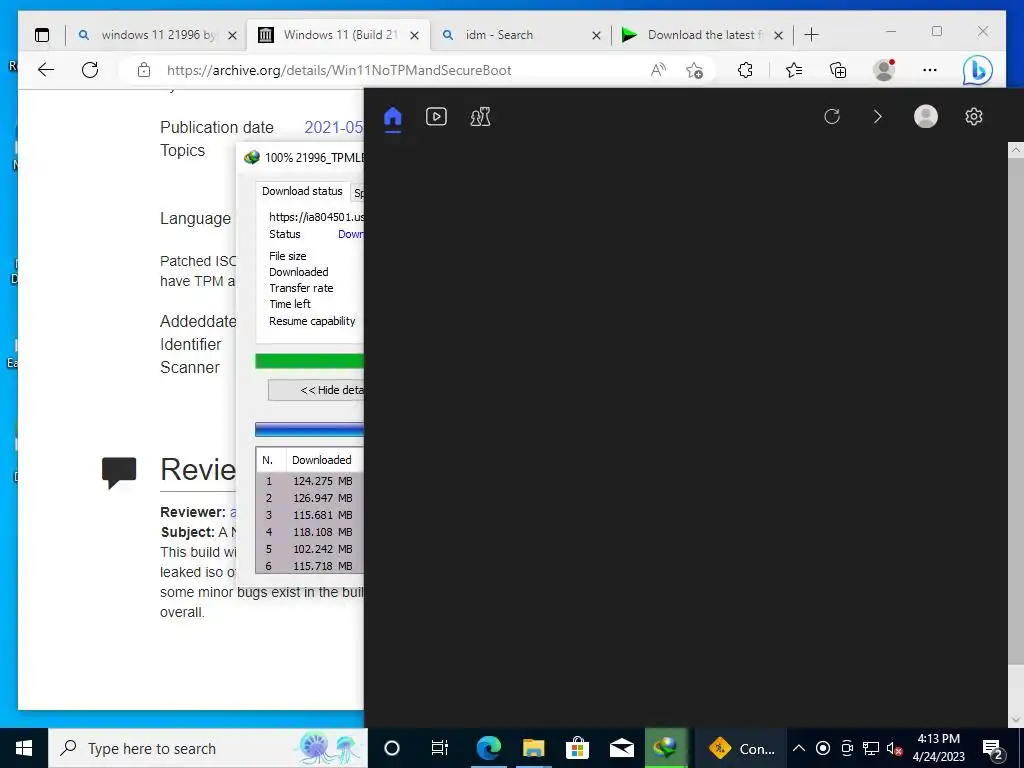Open Microsoft Store from taskbar

pyautogui.click(x=577, y=748)
